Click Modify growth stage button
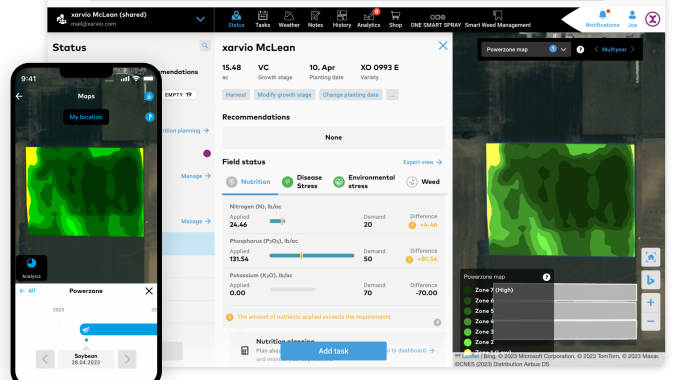Image resolution: width=675 pixels, height=380 pixels. pyautogui.click(x=284, y=95)
